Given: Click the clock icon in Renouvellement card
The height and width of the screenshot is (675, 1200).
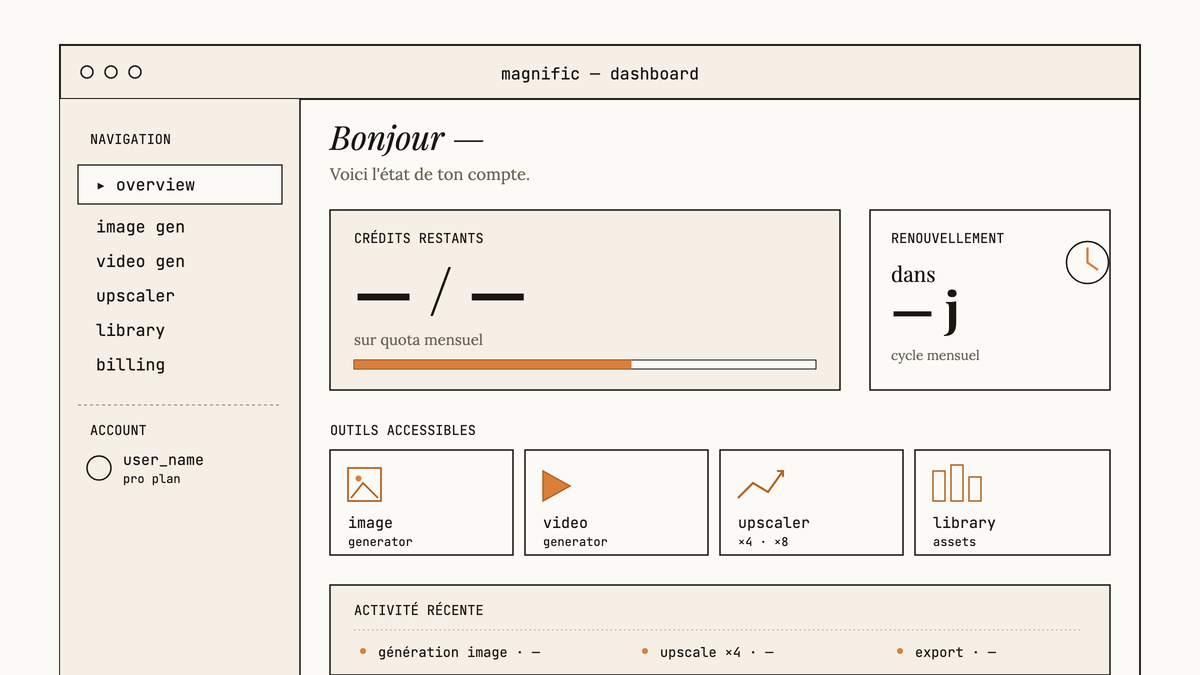Looking at the screenshot, I should 1087,262.
